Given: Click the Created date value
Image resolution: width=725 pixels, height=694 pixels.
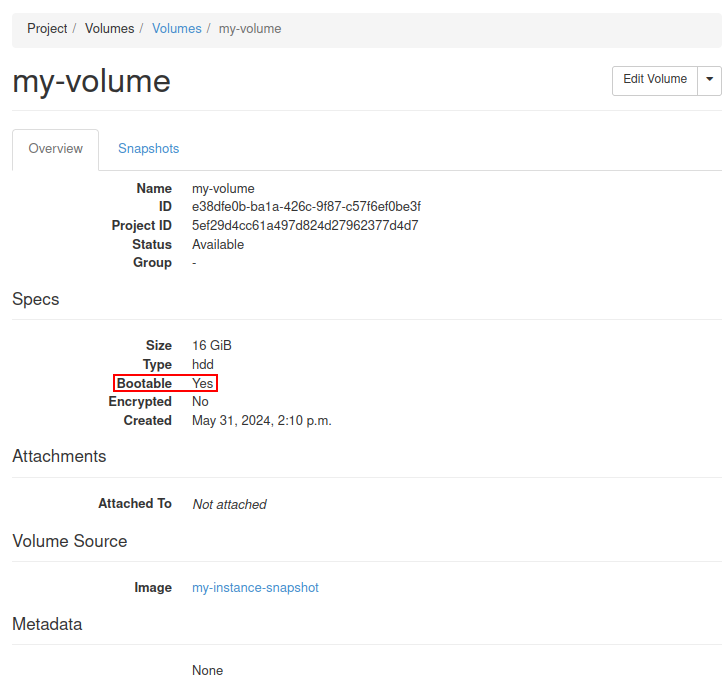Looking at the screenshot, I should point(261,421).
